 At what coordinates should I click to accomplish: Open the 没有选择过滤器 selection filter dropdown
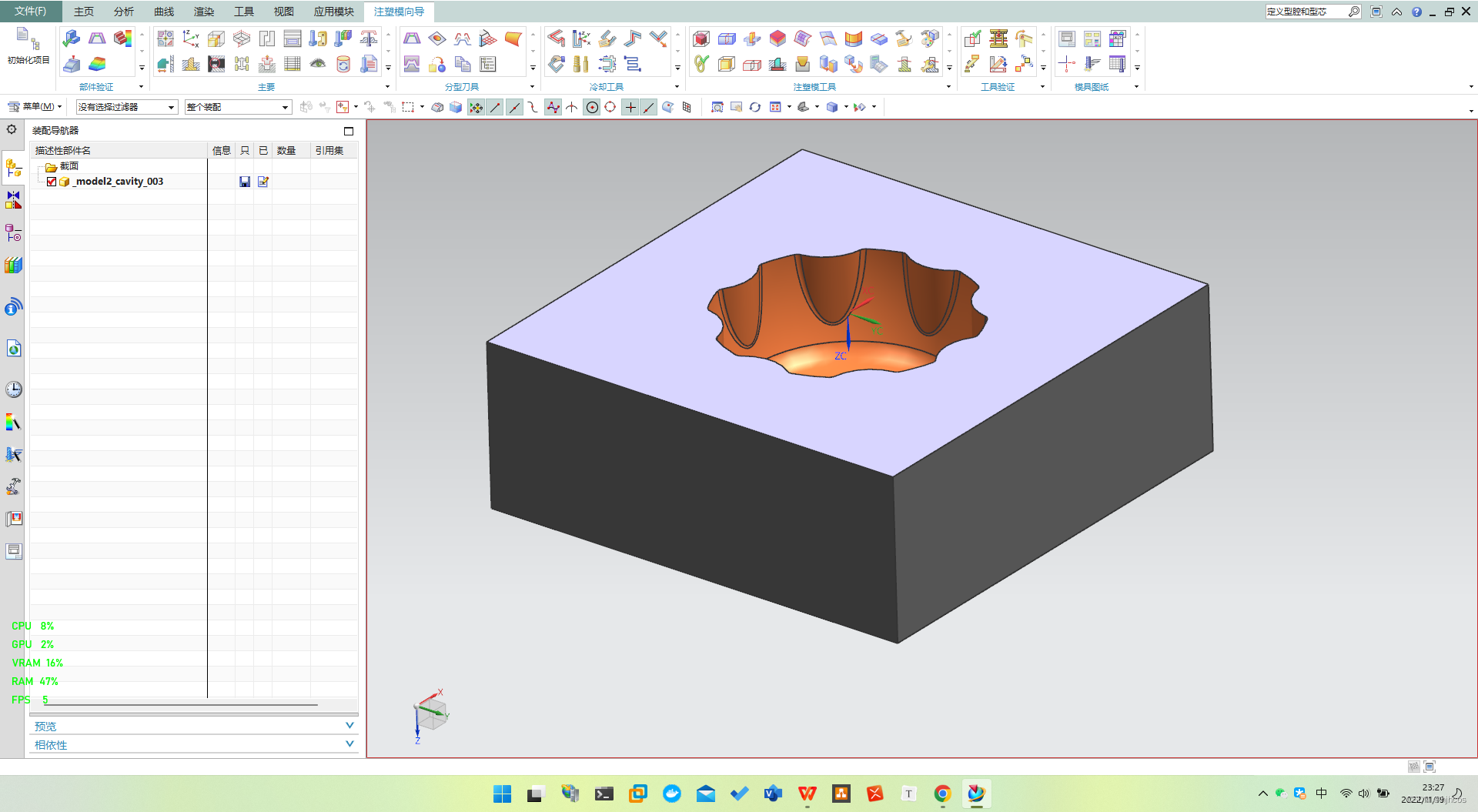(x=127, y=107)
